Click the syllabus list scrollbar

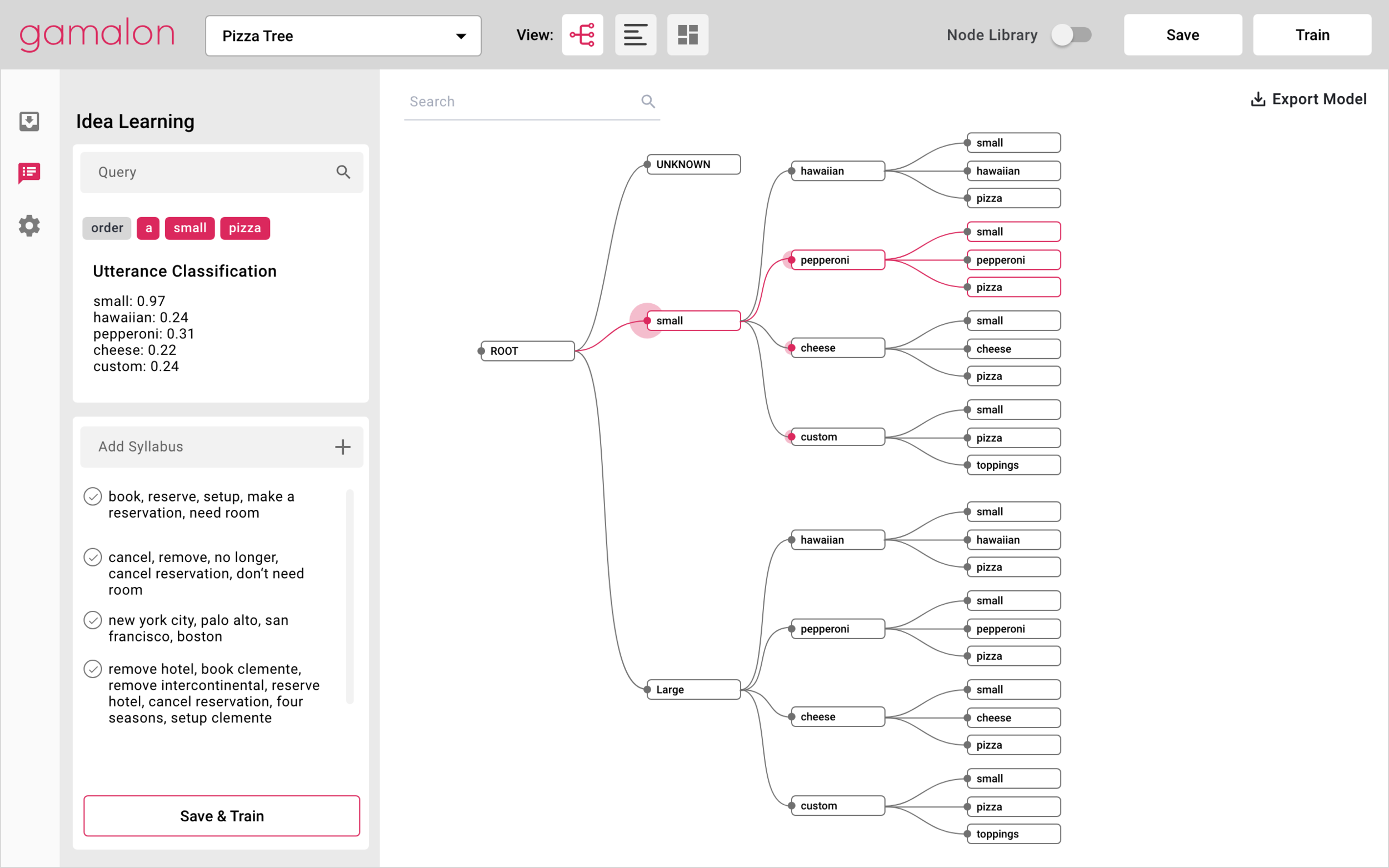349,596
